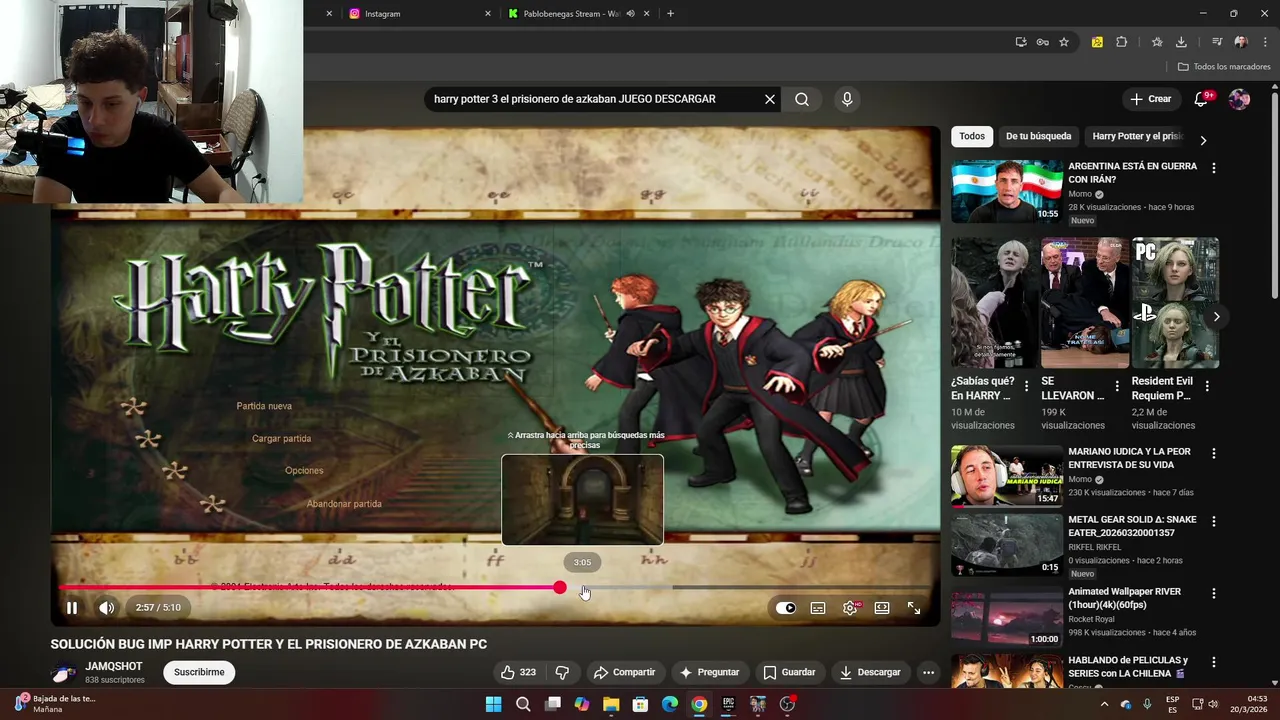Enter fullscreen mode in the player

click(914, 608)
